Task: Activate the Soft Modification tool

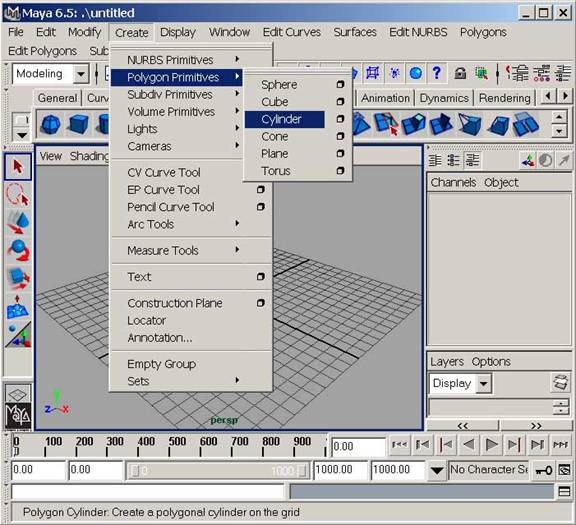Action: tap(18, 306)
